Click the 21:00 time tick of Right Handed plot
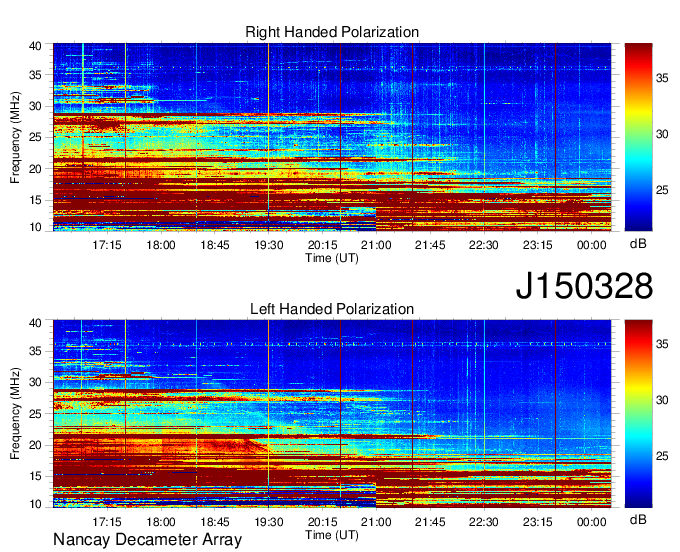This screenshot has height=552, width=680. coord(376,245)
